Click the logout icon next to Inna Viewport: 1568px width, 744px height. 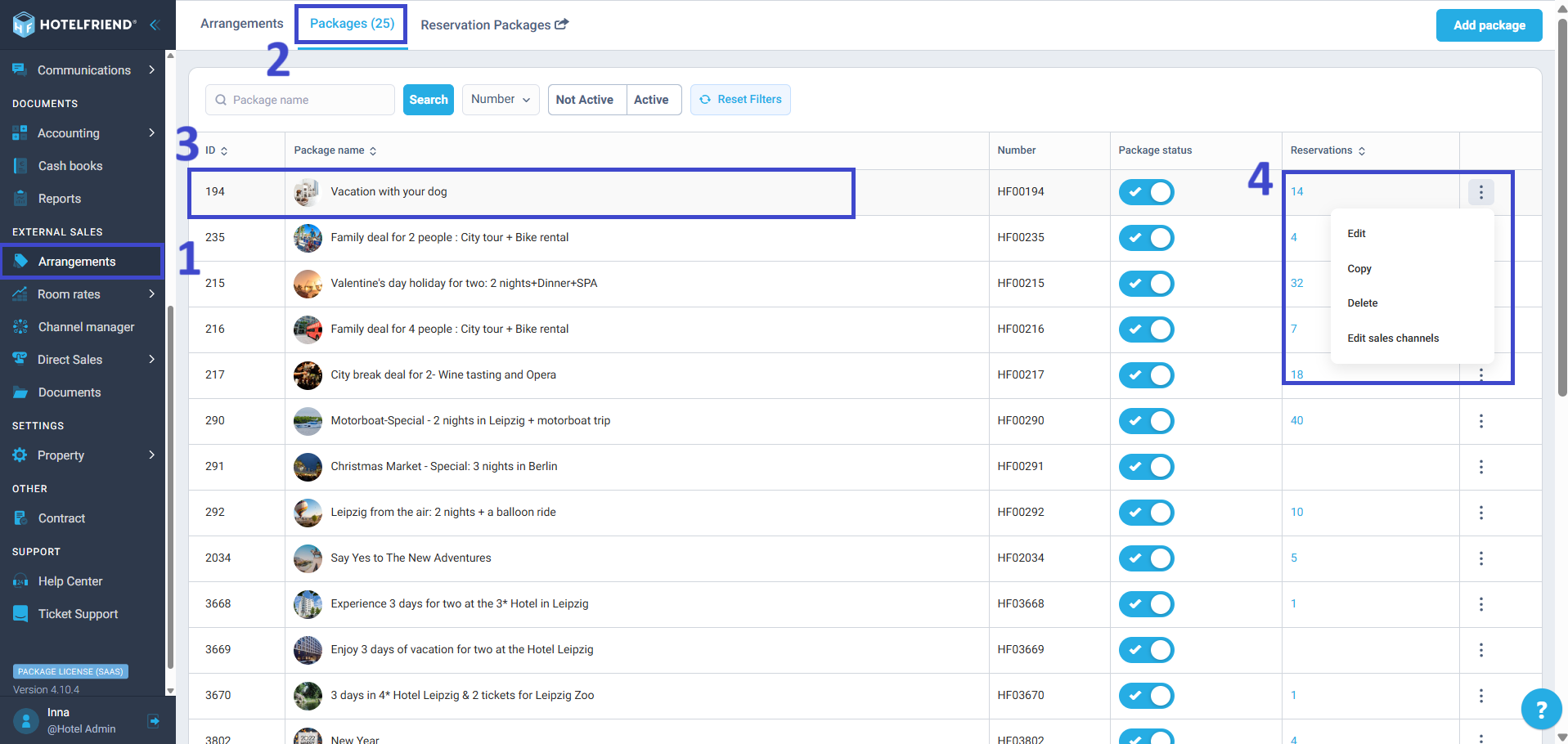point(153,720)
